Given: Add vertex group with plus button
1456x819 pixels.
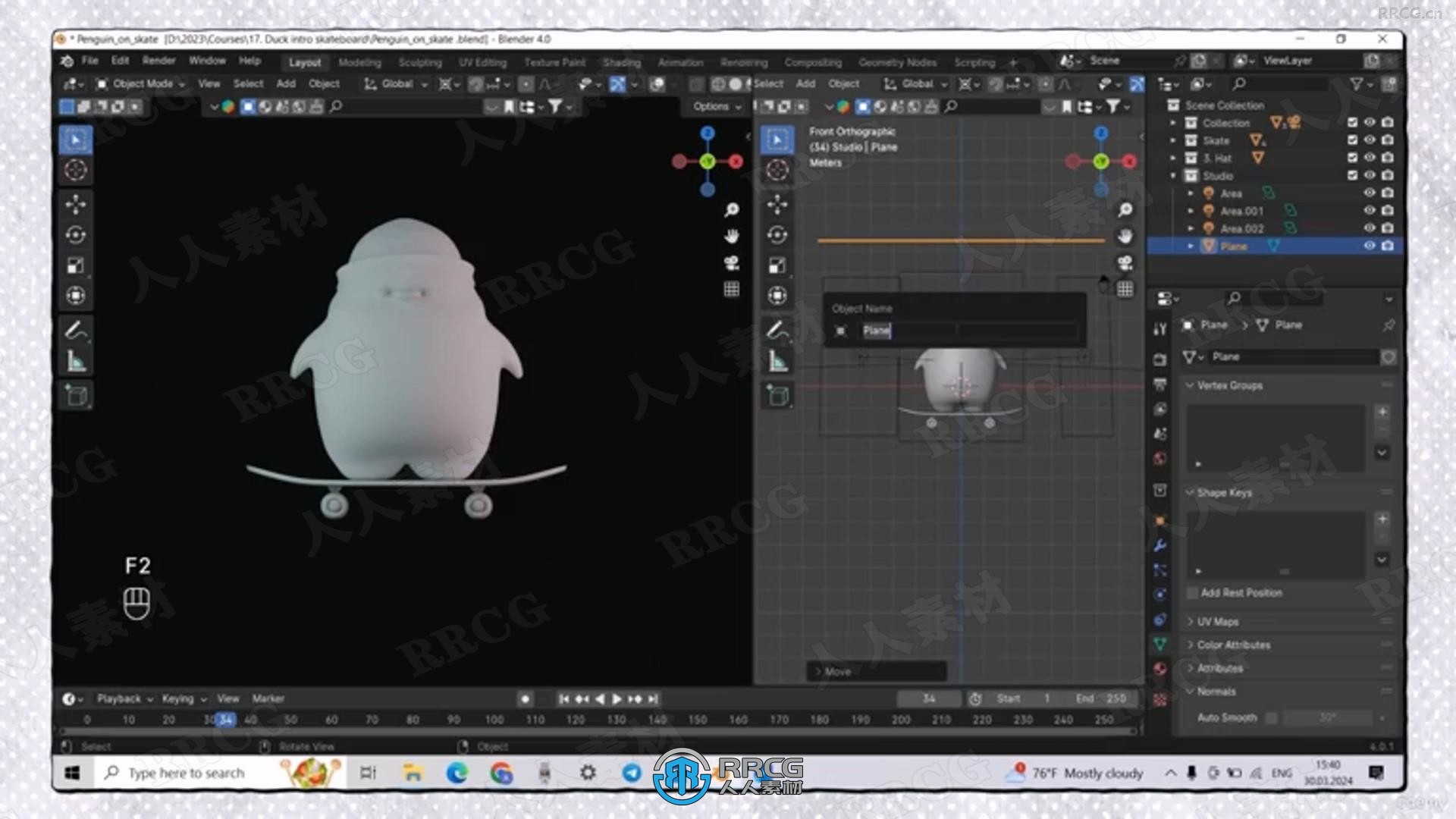Looking at the screenshot, I should click(x=1382, y=412).
